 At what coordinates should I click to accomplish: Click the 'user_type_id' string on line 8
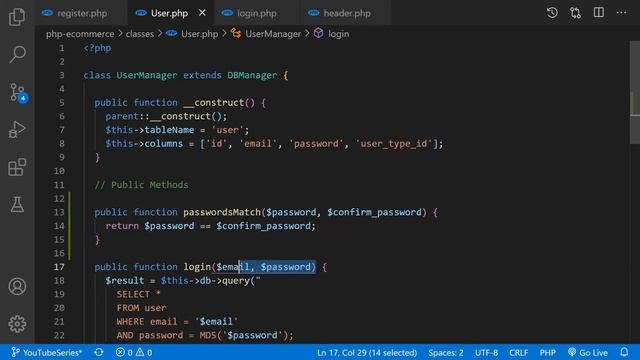pyautogui.click(x=394, y=143)
